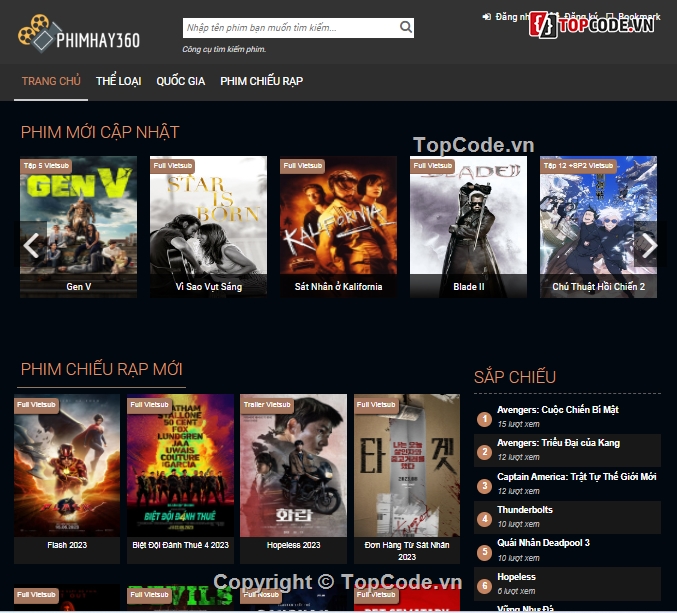Image resolution: width=677 pixels, height=613 pixels.
Task: Advance carousel with the right arrow
Action: point(648,245)
